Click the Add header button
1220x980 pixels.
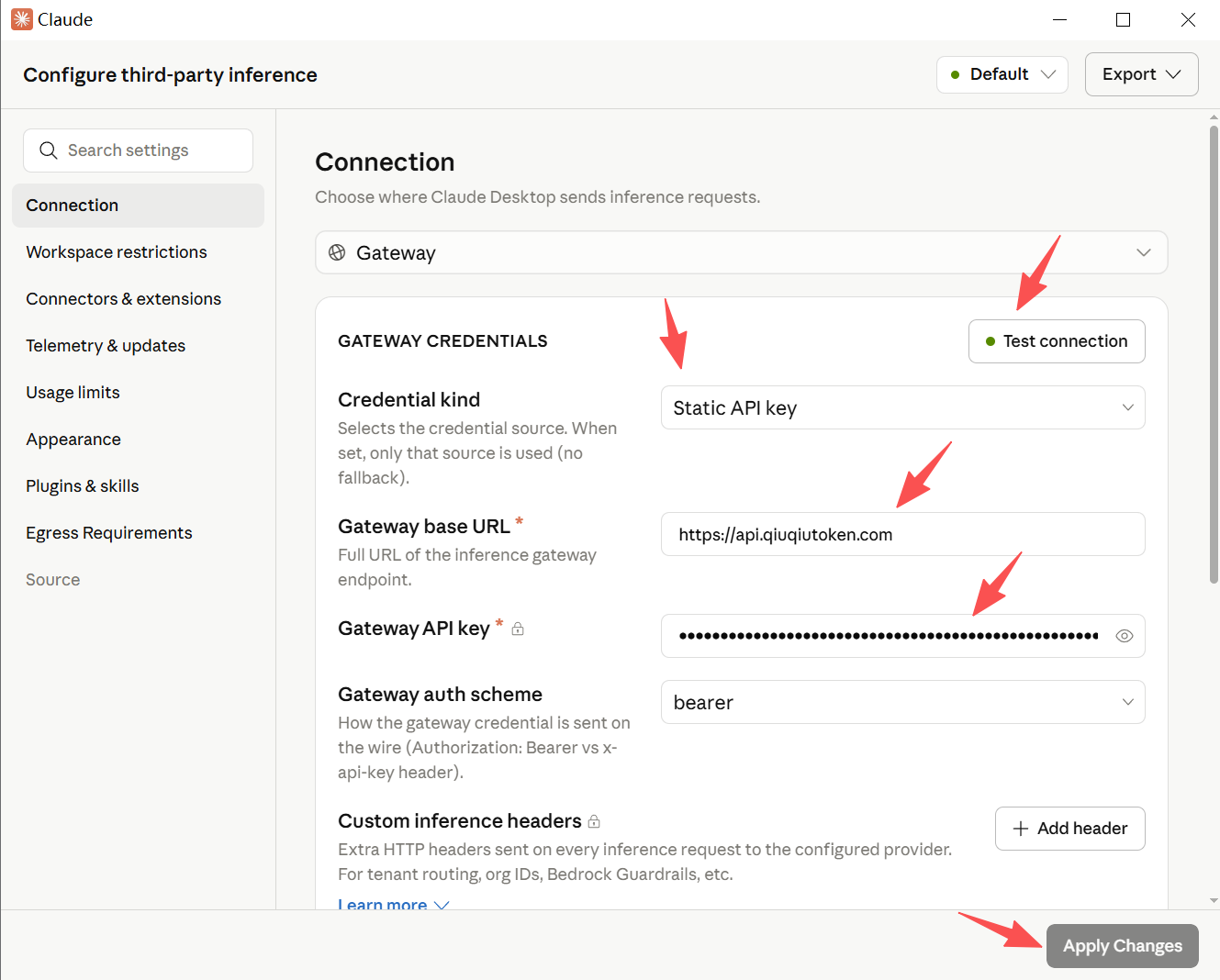point(1069,829)
